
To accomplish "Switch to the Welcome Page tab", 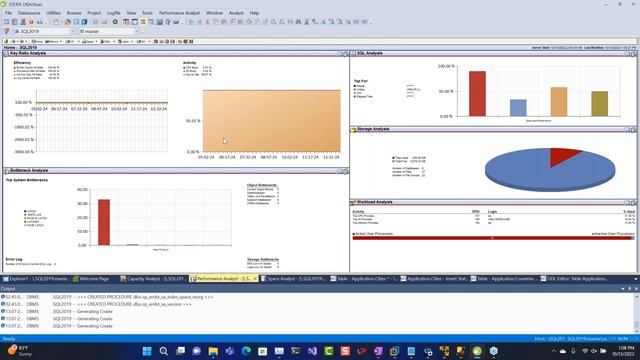I will [x=91, y=279].
